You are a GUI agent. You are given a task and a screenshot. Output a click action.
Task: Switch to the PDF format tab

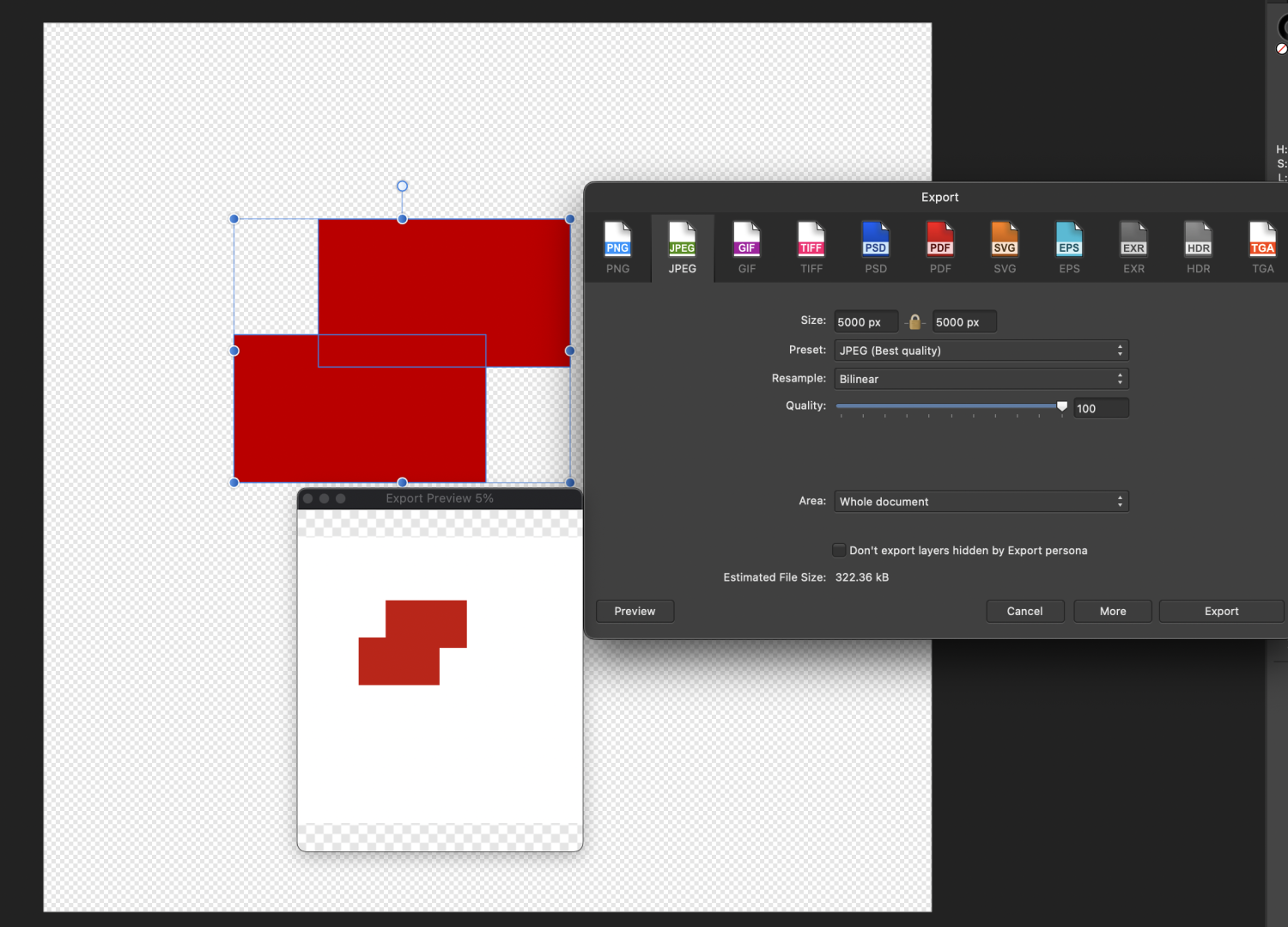939,247
